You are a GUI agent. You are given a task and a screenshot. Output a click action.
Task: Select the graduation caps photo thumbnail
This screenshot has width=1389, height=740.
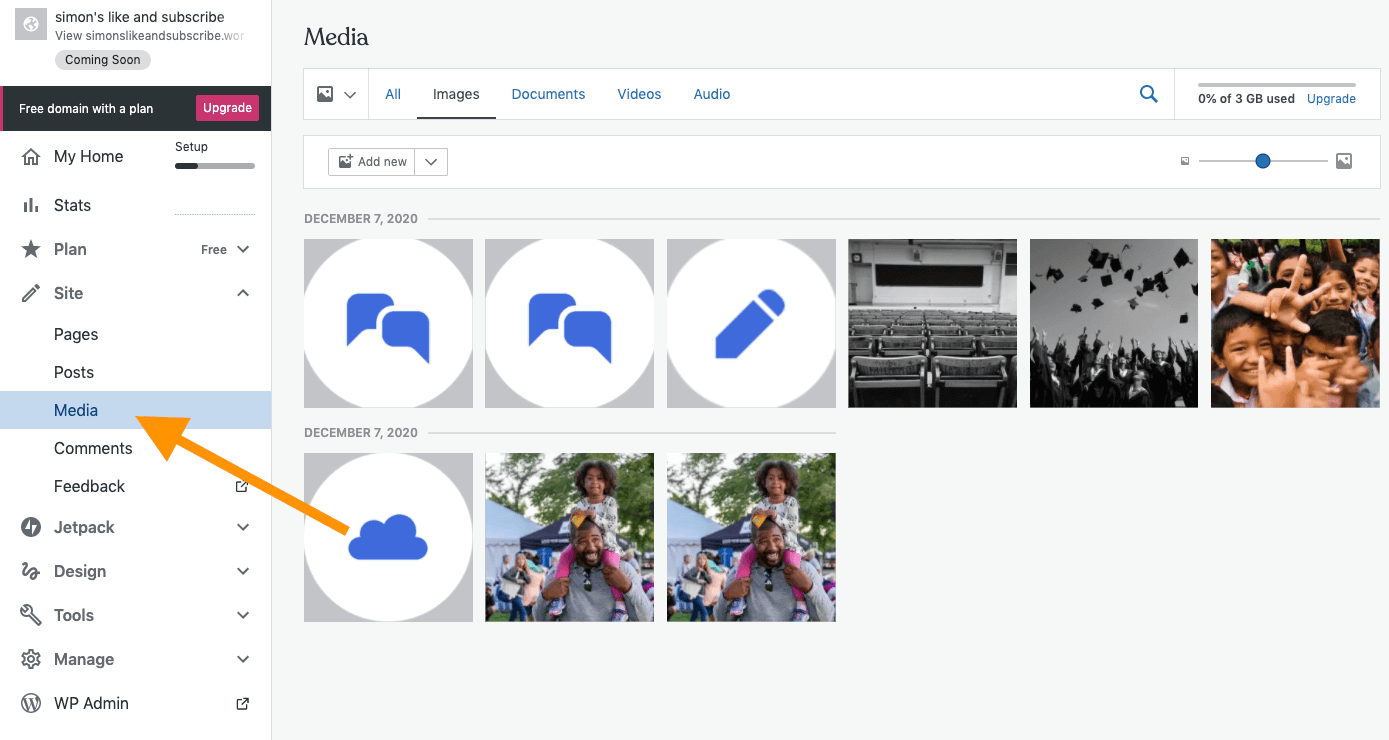tap(1113, 323)
